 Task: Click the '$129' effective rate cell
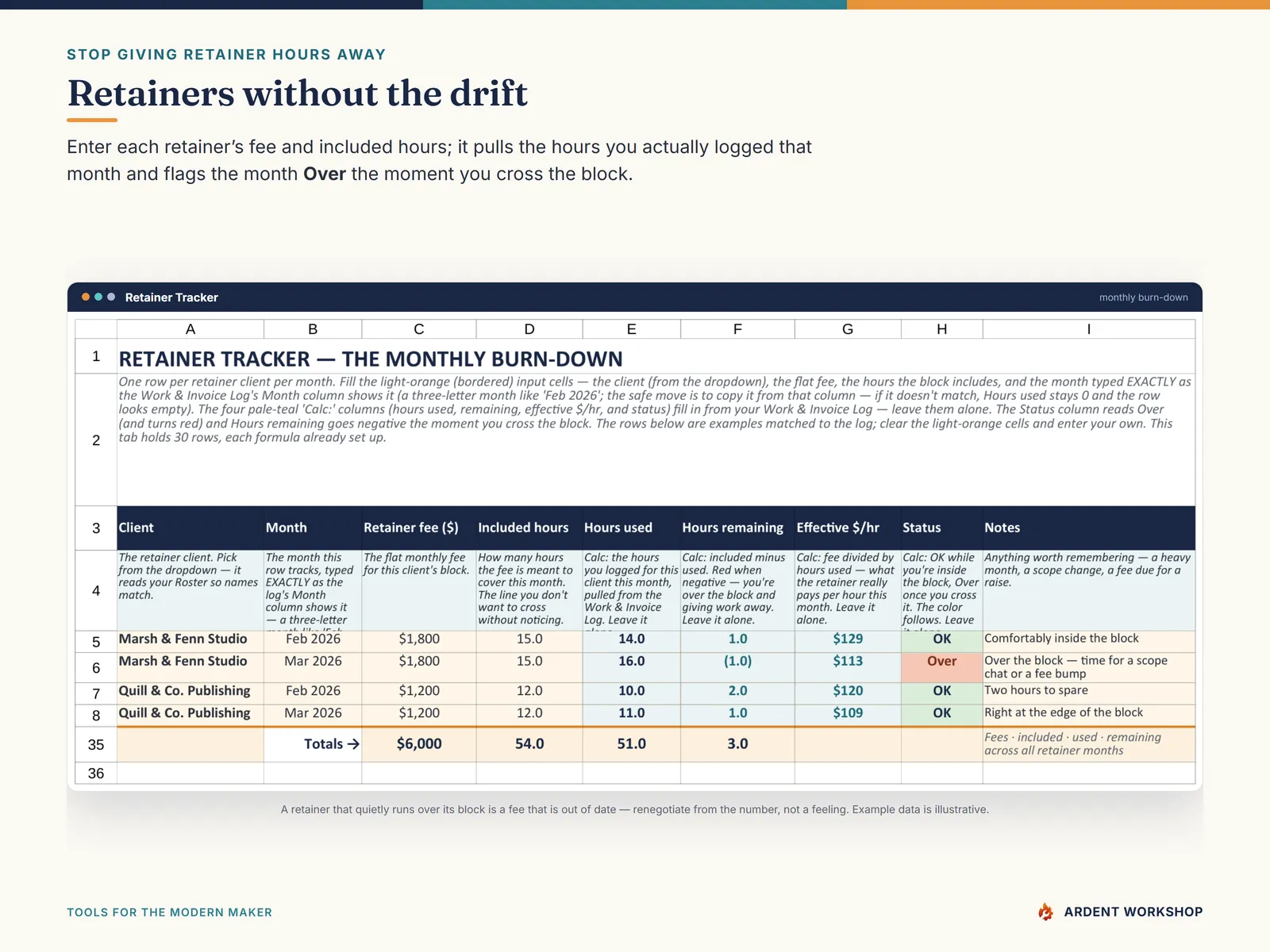click(x=848, y=641)
